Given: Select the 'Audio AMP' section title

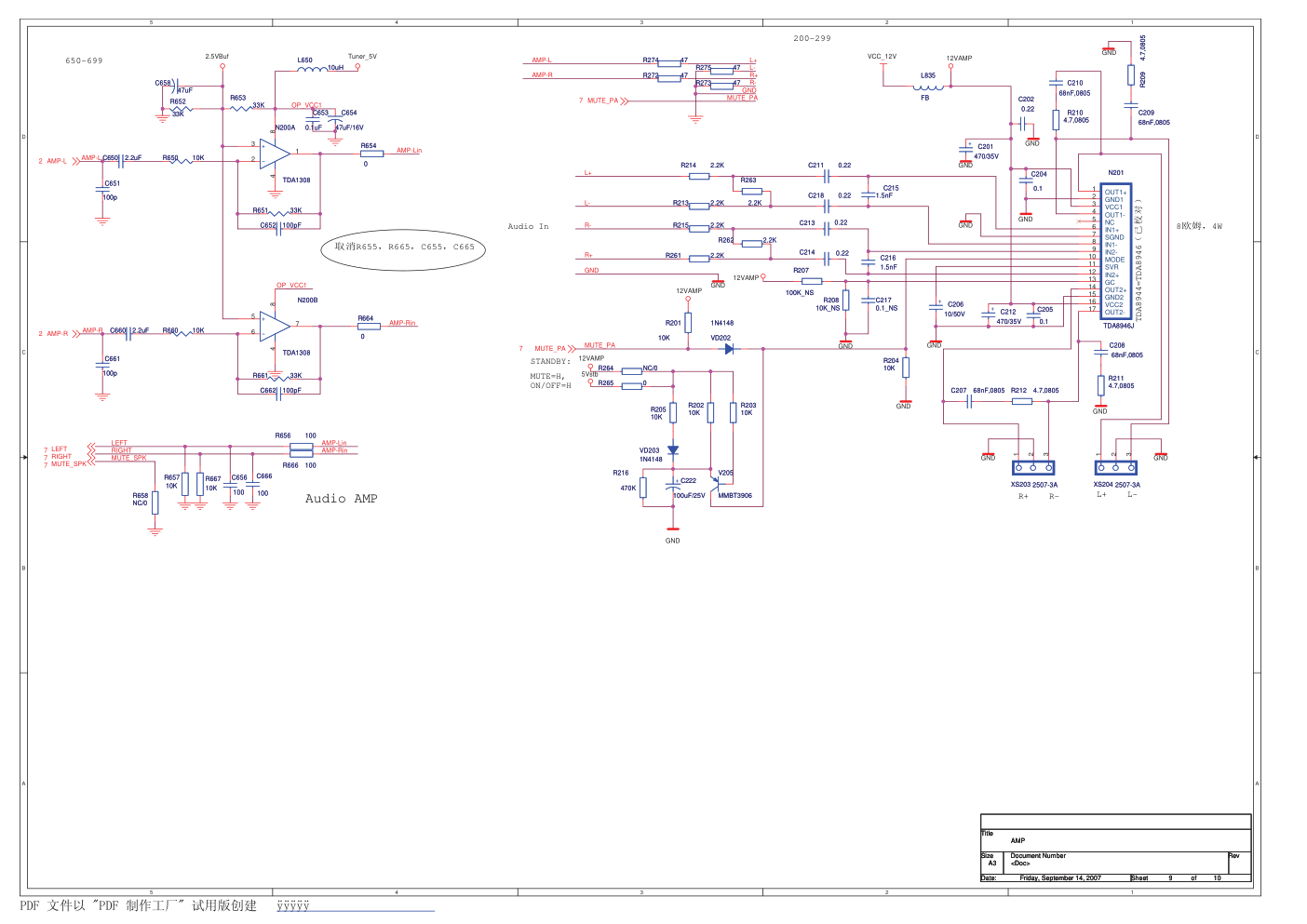Looking at the screenshot, I should pos(341,499).
